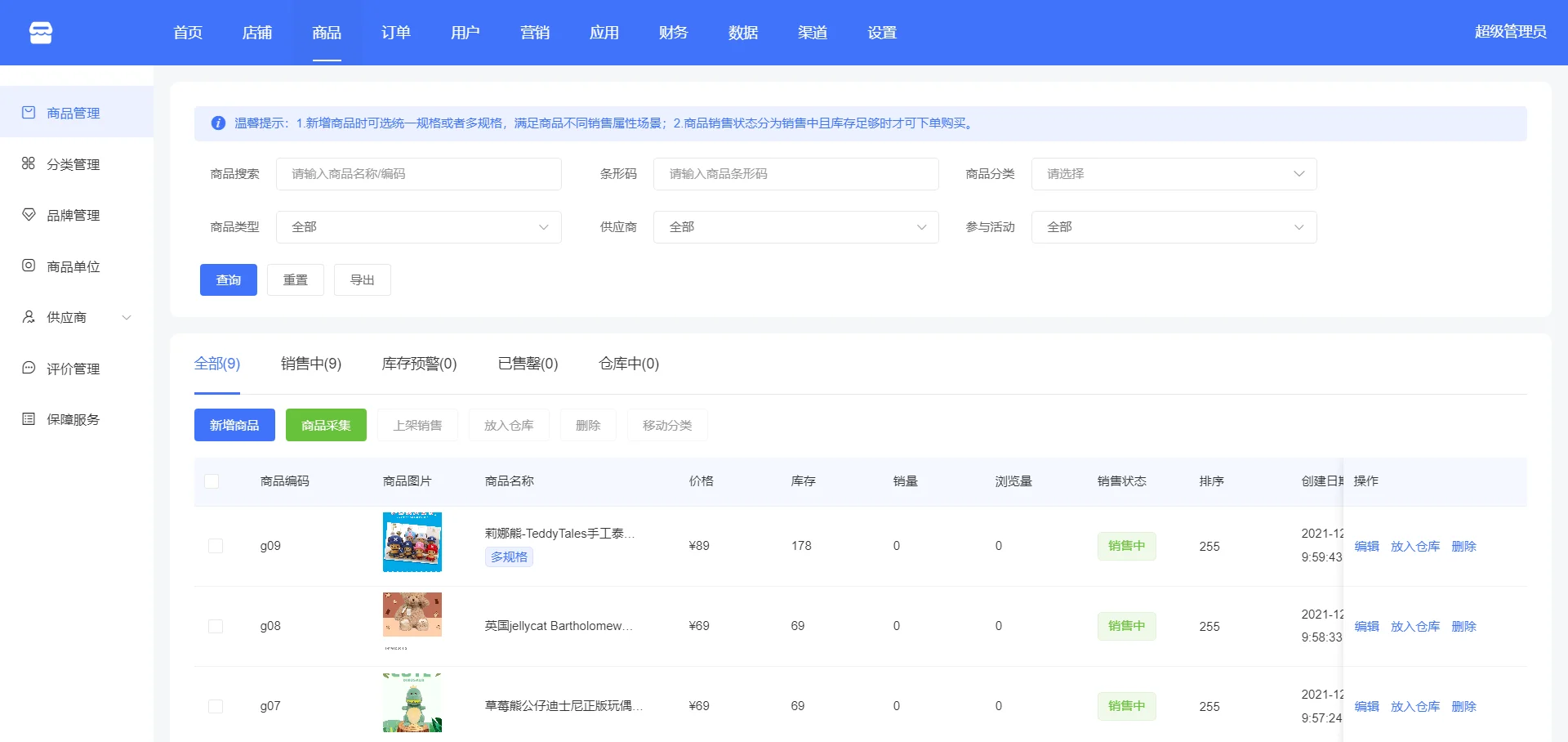1568x742 pixels.
Task: Open the 商品分类 dropdown
Action: (x=1174, y=174)
